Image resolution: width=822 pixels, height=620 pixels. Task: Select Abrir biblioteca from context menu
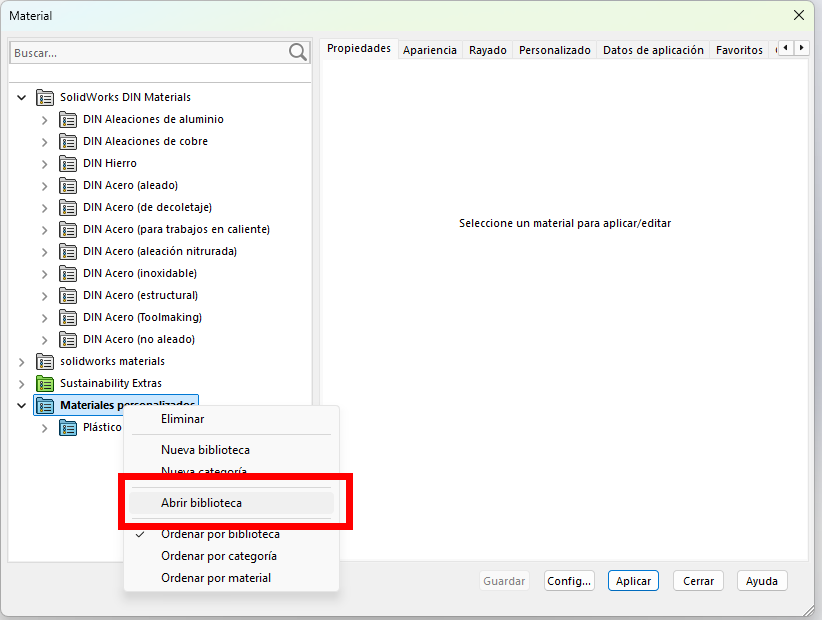pyautogui.click(x=201, y=503)
